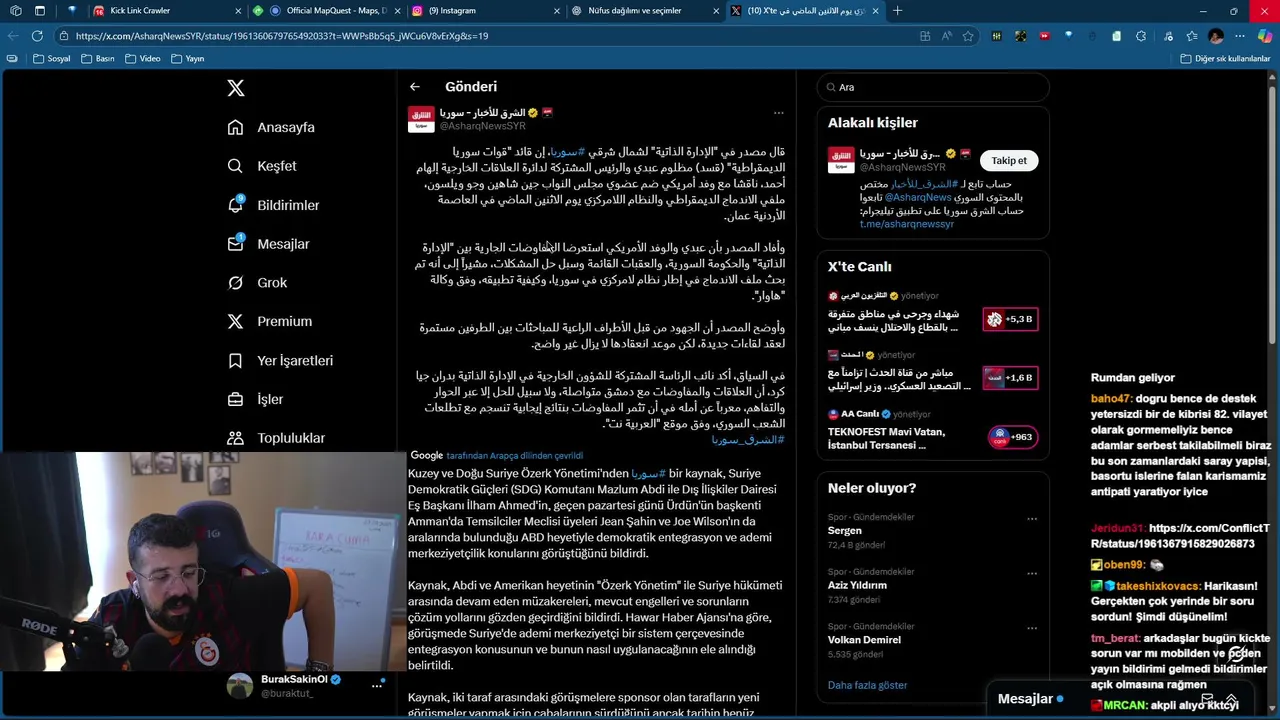Open the tab actions menu at the top left
The width and height of the screenshot is (1280, 720).
pyautogui.click(x=40, y=11)
